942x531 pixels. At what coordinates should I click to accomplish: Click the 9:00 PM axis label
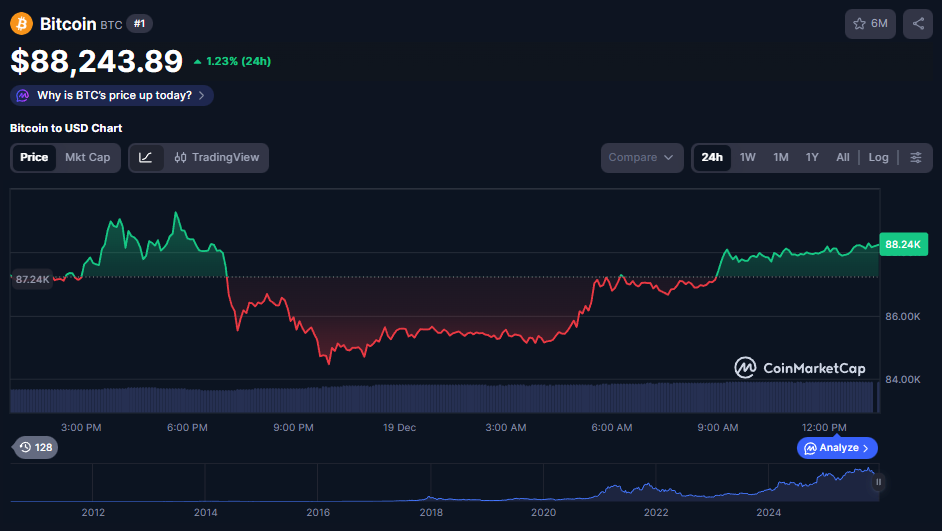(293, 428)
